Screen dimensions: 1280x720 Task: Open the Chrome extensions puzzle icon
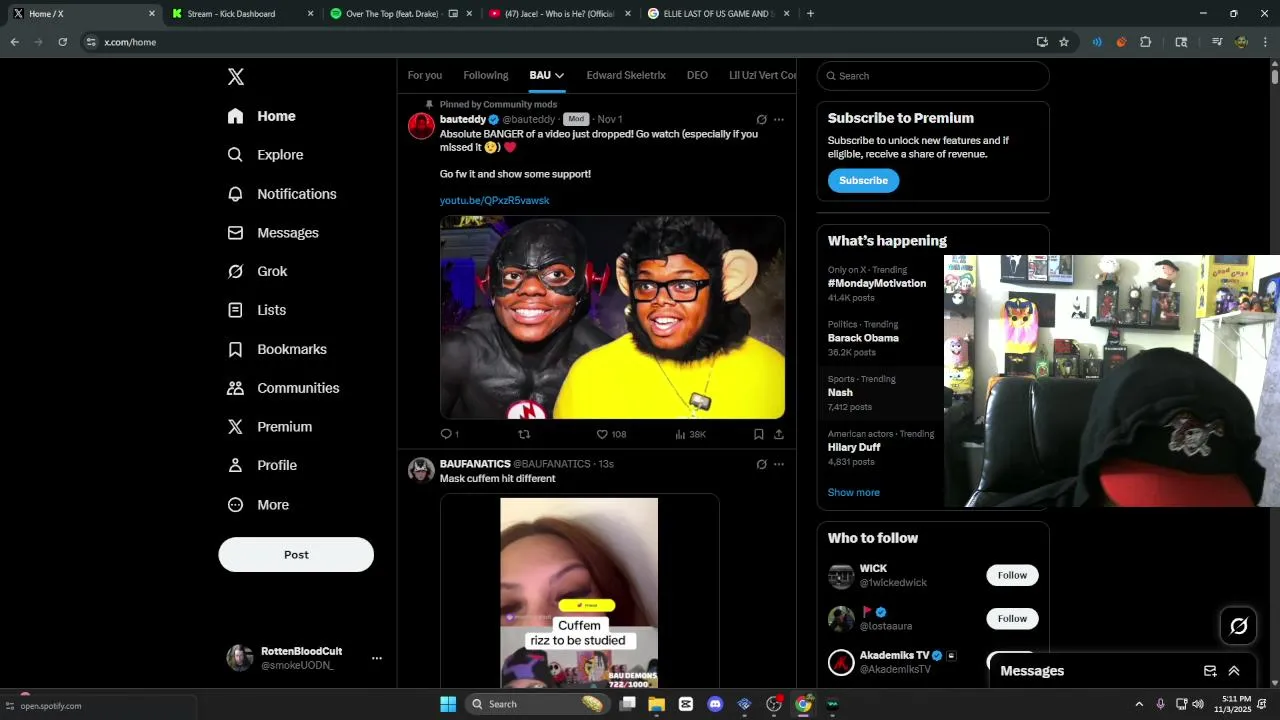1146,42
